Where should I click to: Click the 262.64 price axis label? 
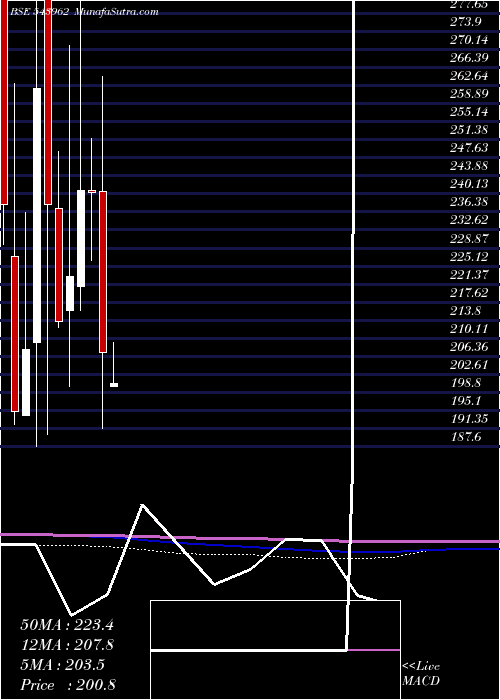(x=469, y=76)
